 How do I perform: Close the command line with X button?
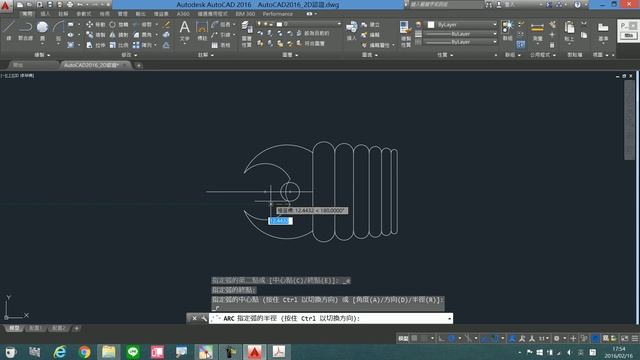(x=194, y=318)
